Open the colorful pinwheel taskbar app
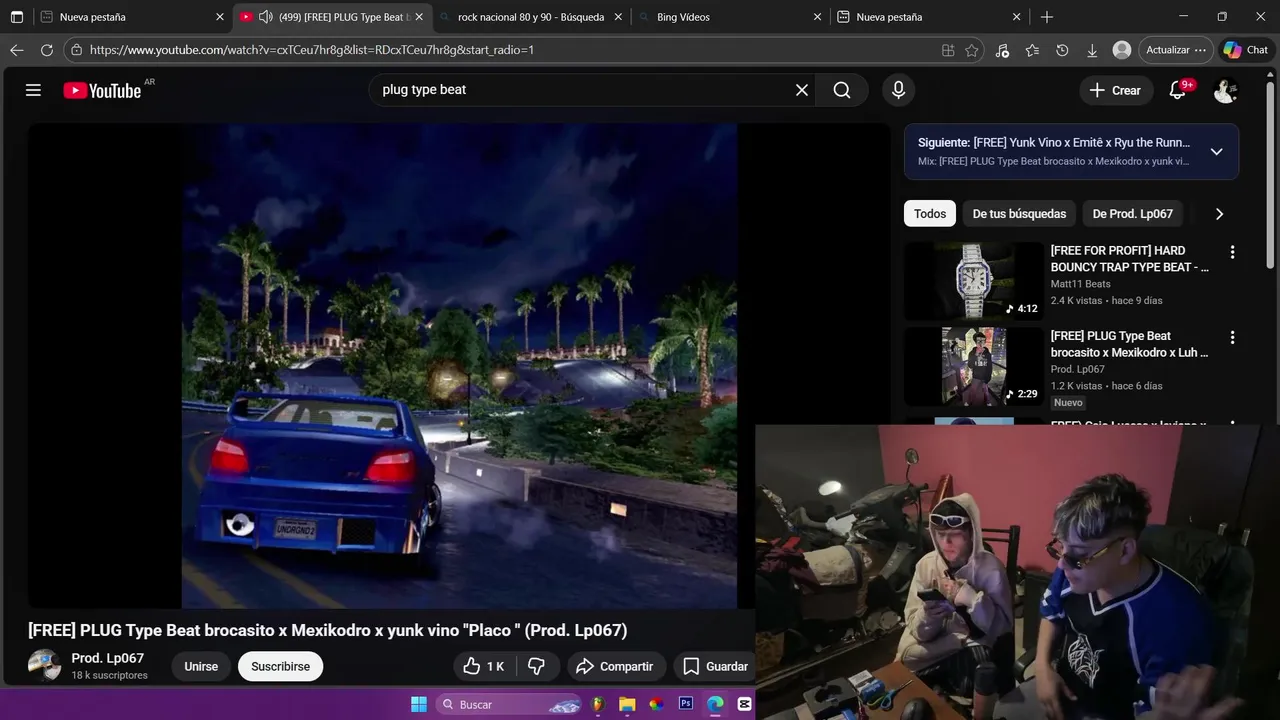Image resolution: width=1280 pixels, height=720 pixels. tap(656, 704)
